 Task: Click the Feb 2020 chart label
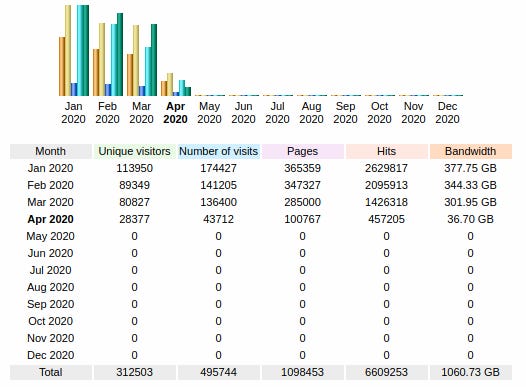coord(107,113)
